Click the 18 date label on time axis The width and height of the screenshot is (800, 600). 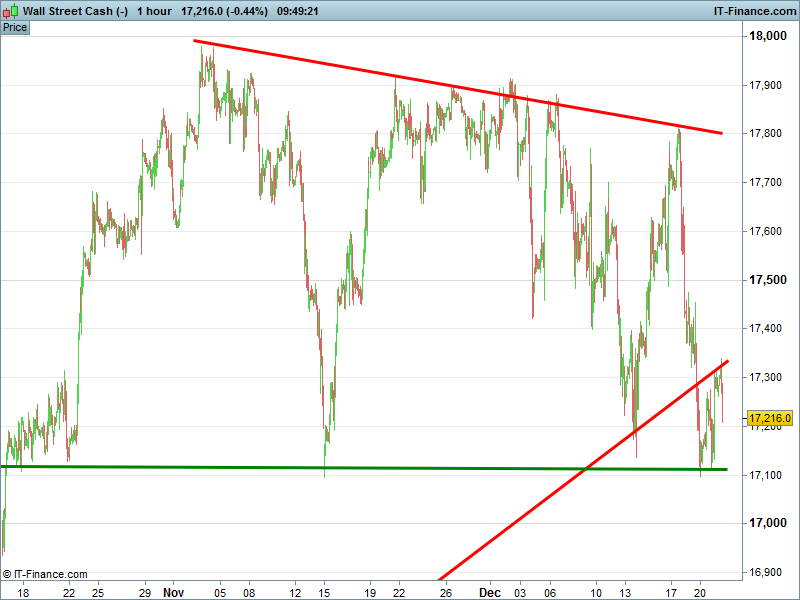(x=23, y=593)
